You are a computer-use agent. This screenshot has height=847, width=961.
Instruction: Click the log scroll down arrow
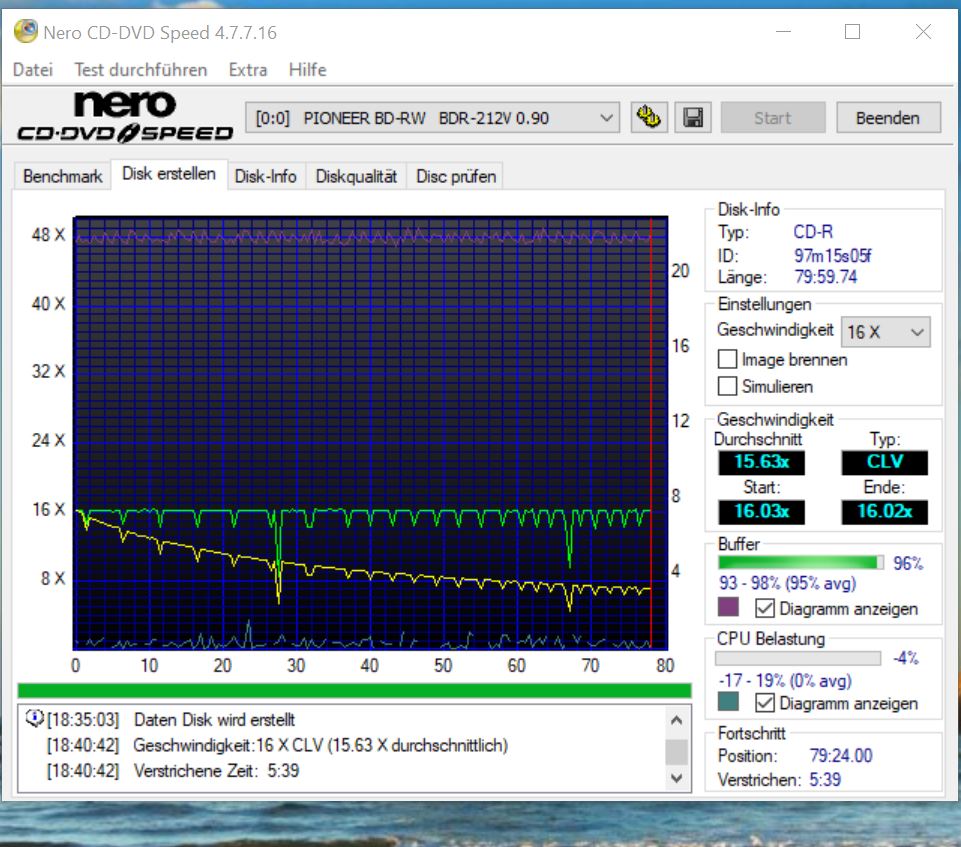pos(677,778)
